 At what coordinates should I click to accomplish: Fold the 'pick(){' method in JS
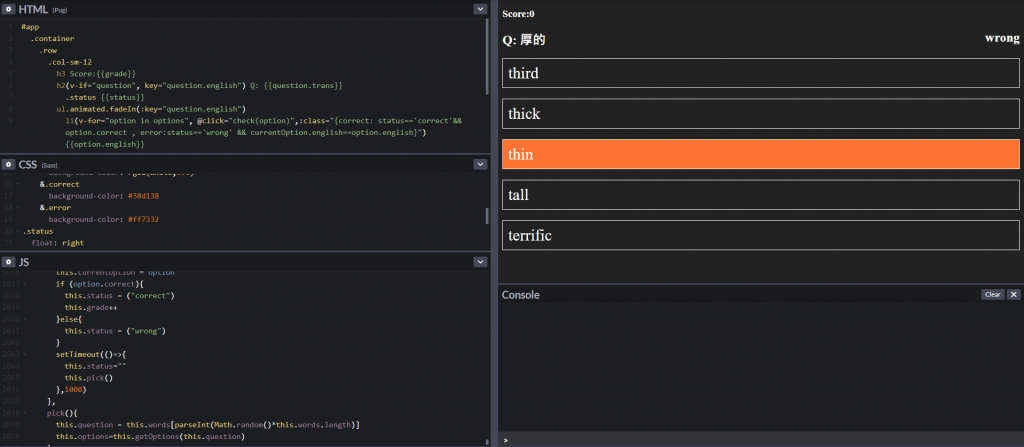point(25,413)
